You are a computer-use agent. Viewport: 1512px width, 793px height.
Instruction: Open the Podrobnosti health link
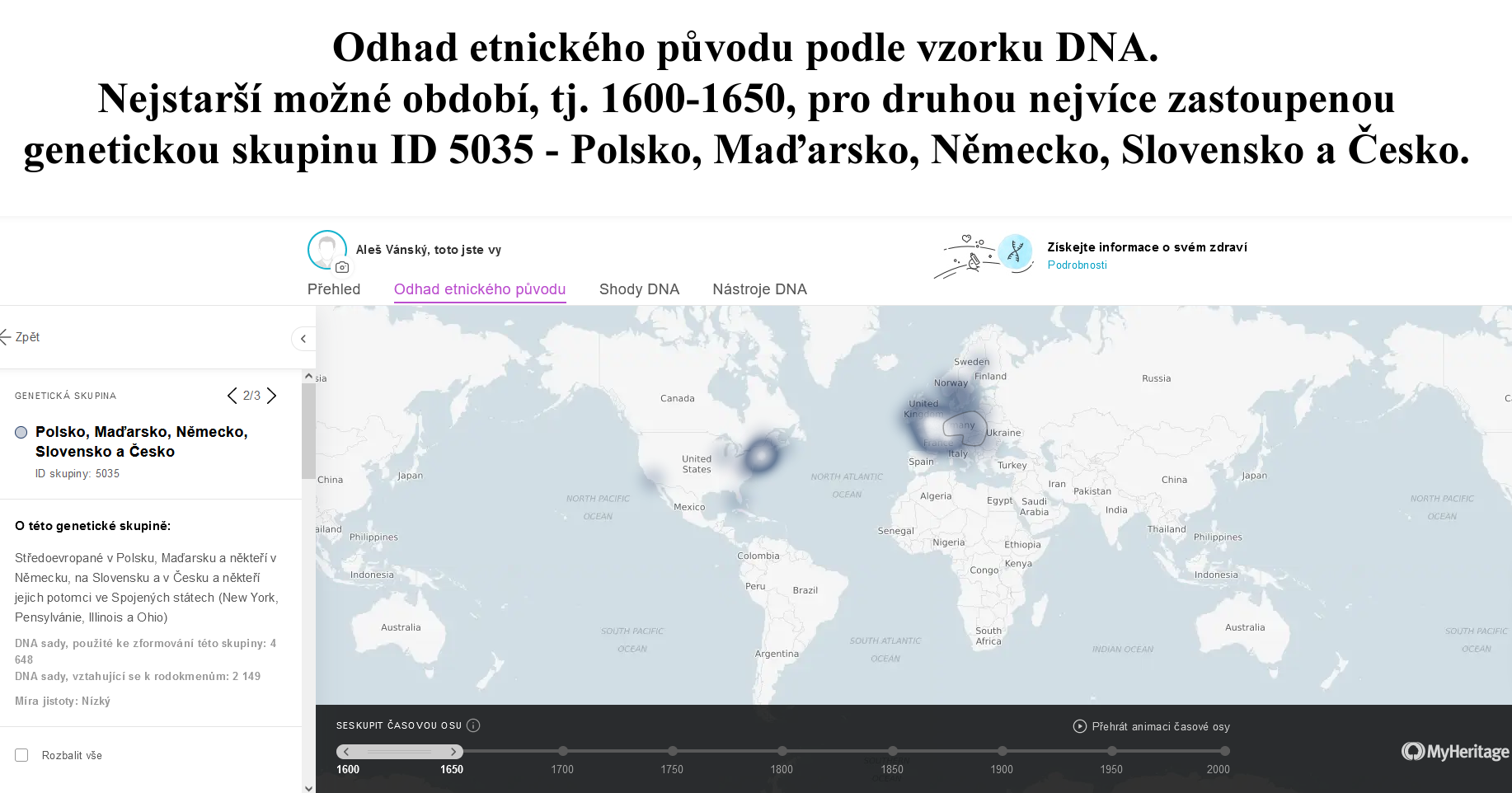click(x=1077, y=265)
